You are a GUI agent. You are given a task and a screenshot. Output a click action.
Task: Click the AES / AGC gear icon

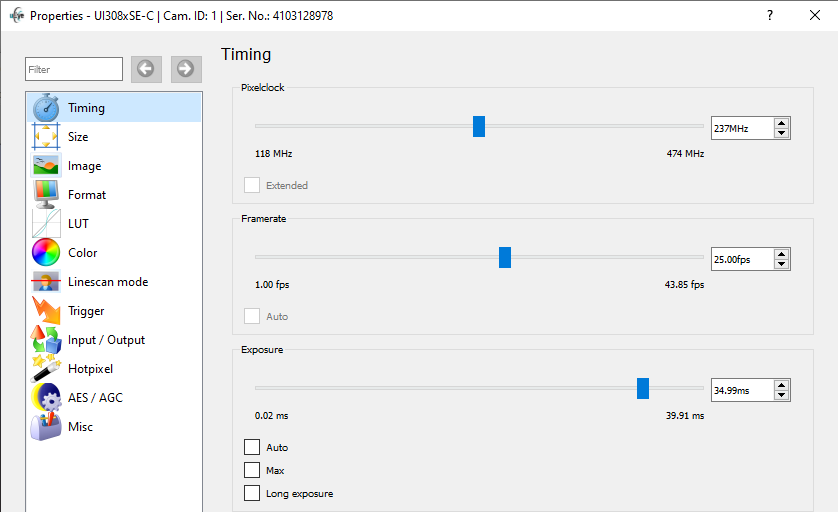pyautogui.click(x=46, y=397)
